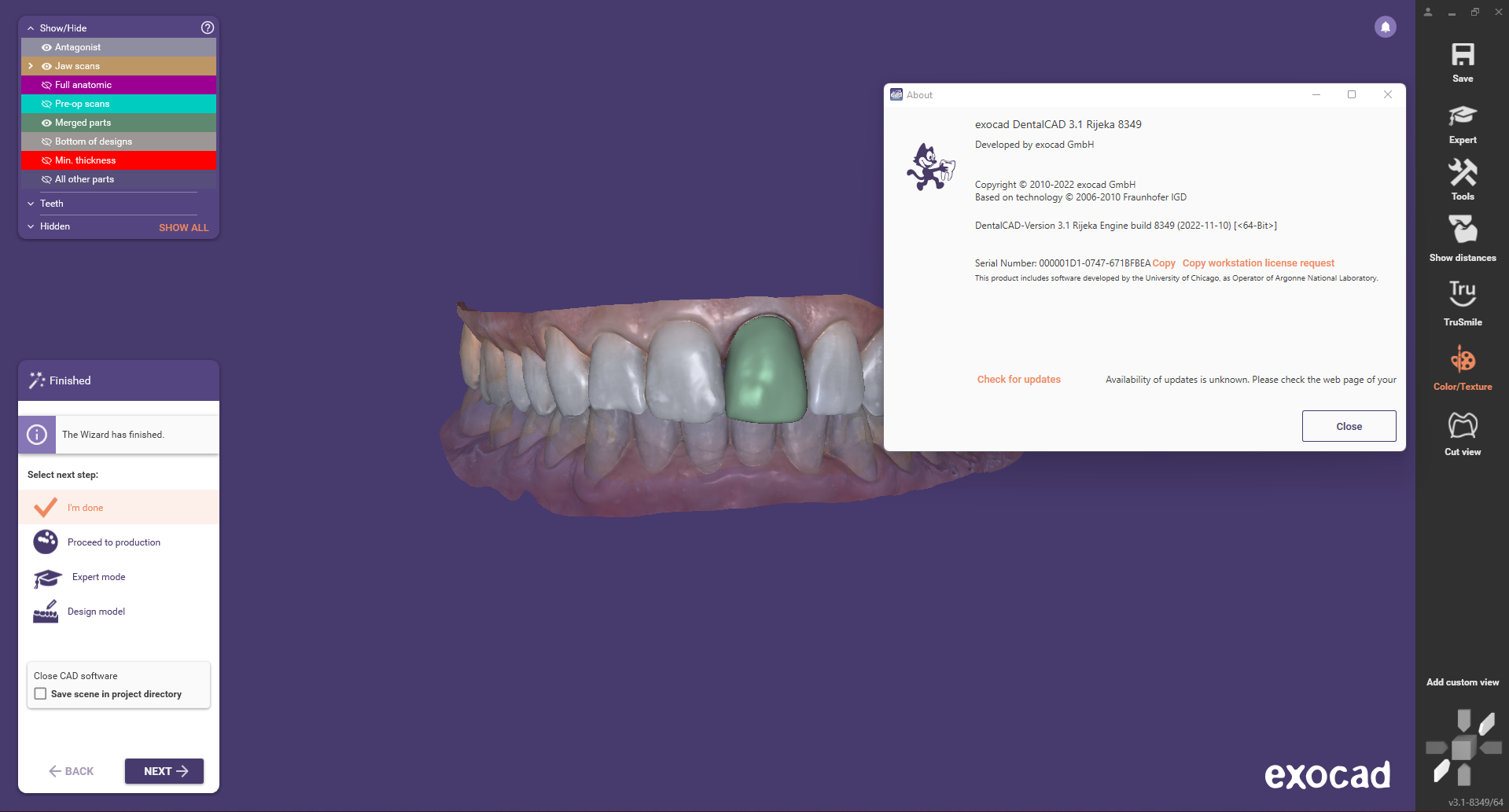The width and height of the screenshot is (1509, 812).
Task: Maximize the About dialog window
Action: (x=1352, y=94)
